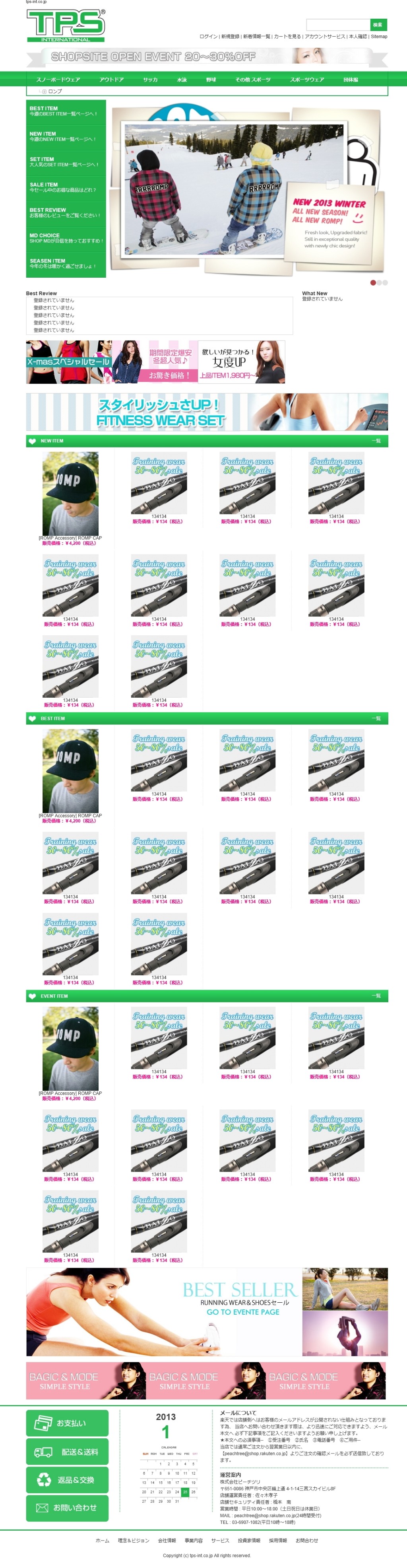Open the アウトドア menu item
The width and height of the screenshot is (407, 1568).
point(111,80)
